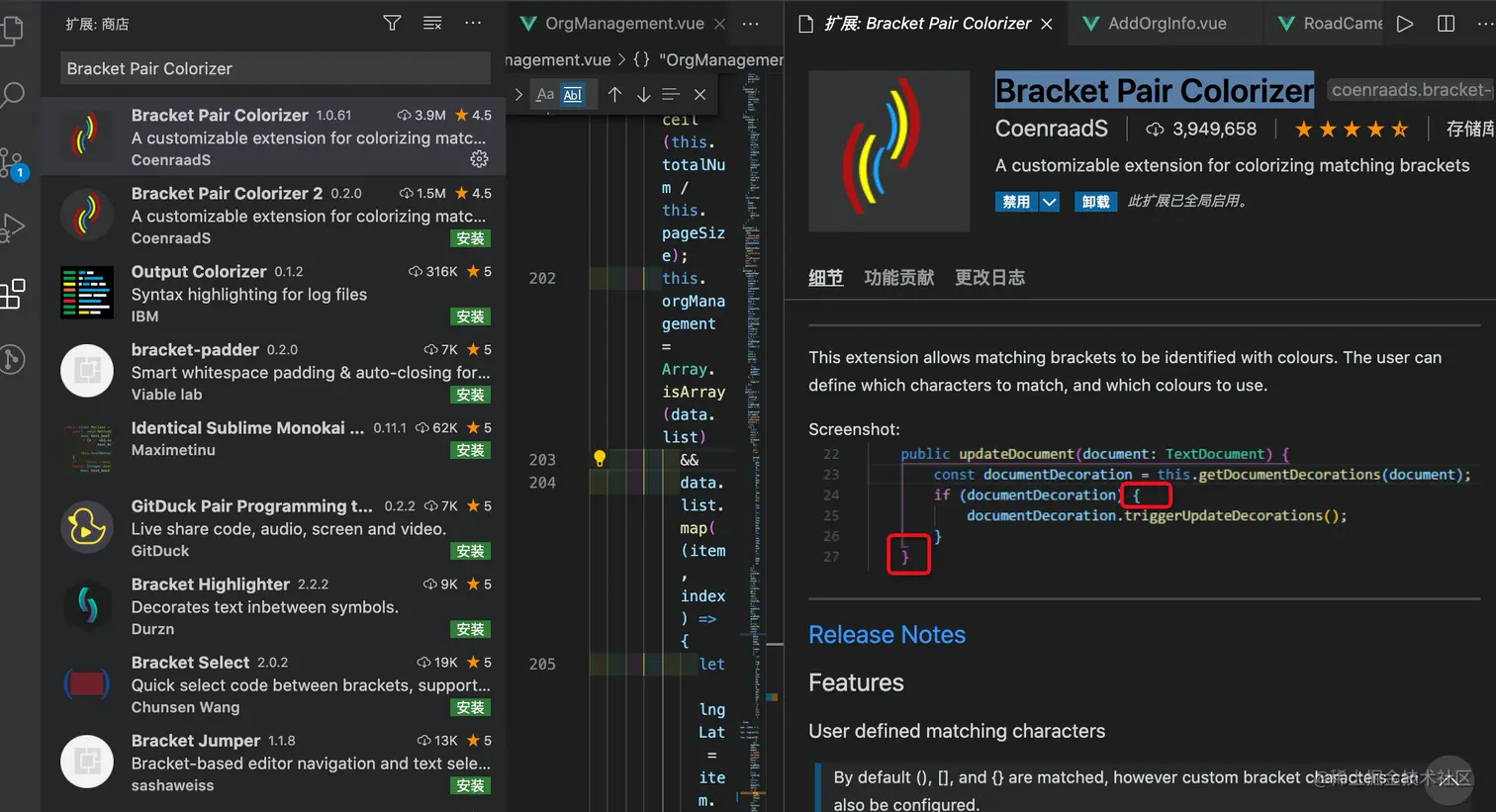Open the Run and Debug view

coord(12,227)
